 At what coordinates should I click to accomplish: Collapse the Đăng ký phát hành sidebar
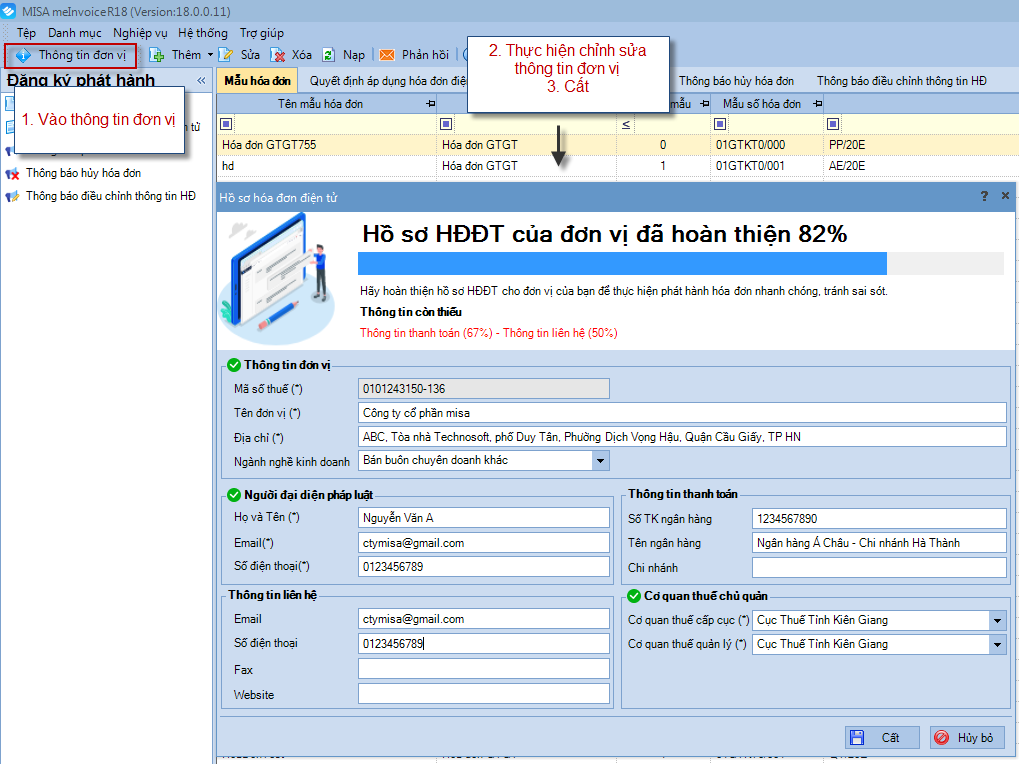click(x=201, y=81)
